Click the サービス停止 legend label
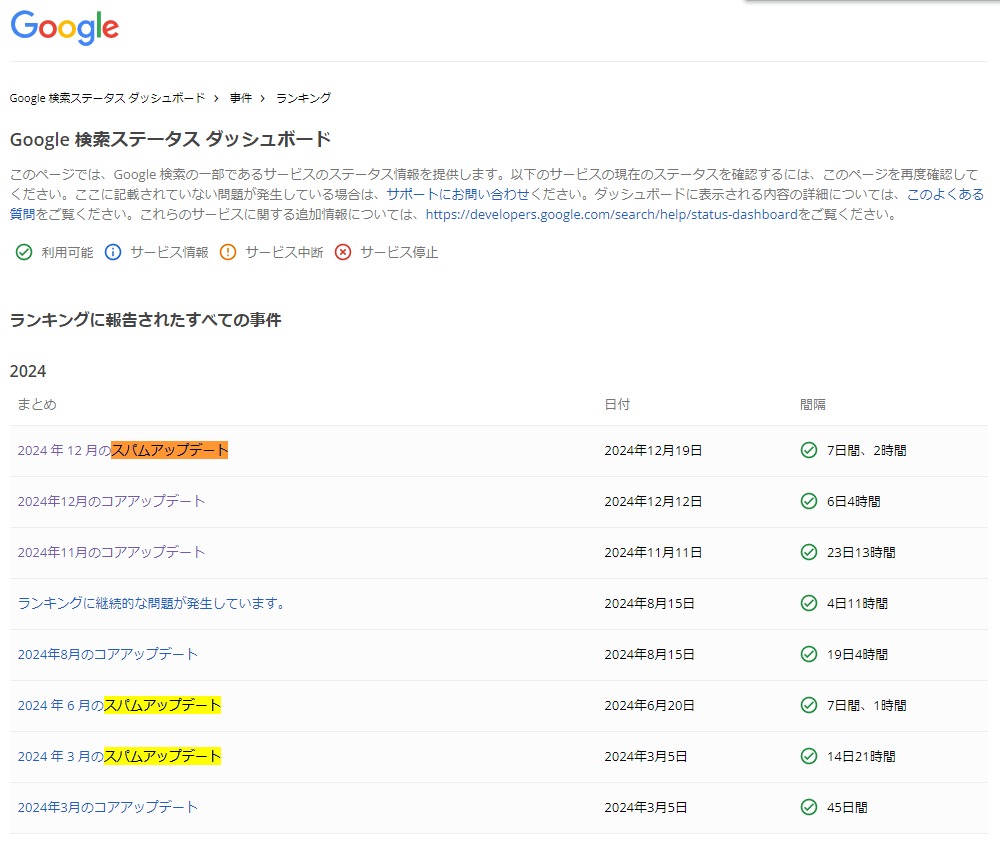 click(x=399, y=252)
